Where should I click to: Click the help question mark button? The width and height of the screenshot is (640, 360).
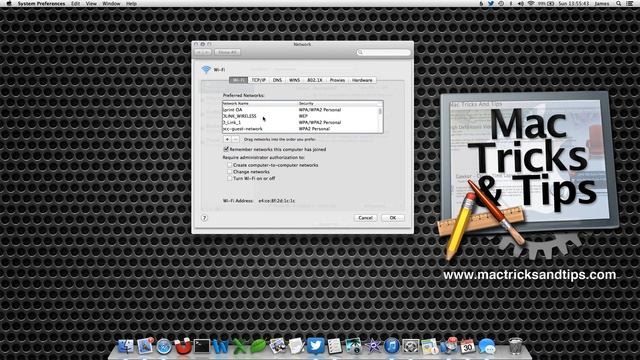(x=204, y=218)
